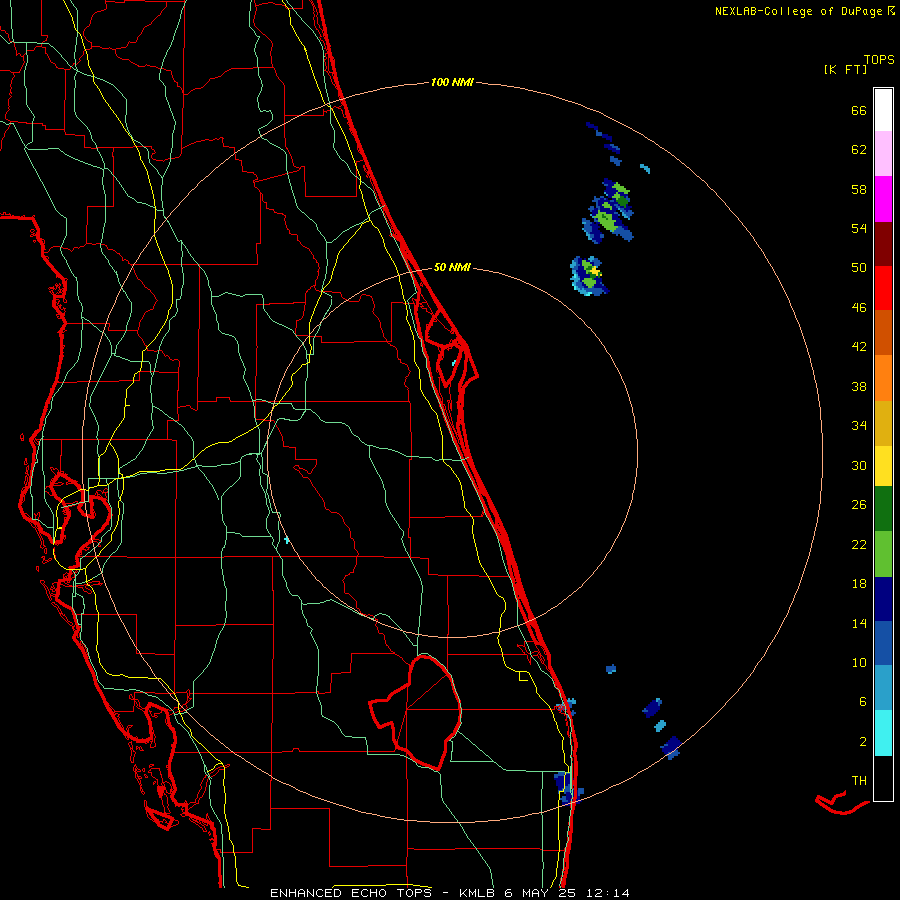900x900 pixels.
Task: Select the light pink 62 kft swatch
Action: [883, 153]
